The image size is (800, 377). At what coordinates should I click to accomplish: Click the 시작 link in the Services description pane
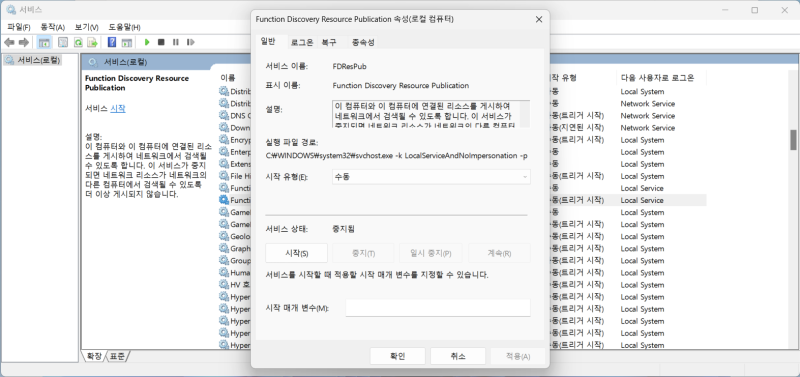pyautogui.click(x=118, y=109)
